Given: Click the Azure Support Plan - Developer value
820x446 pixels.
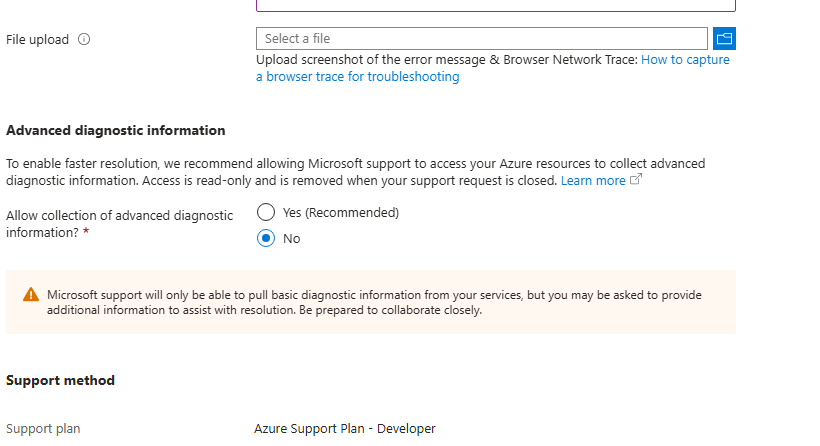Looking at the screenshot, I should click(345, 429).
